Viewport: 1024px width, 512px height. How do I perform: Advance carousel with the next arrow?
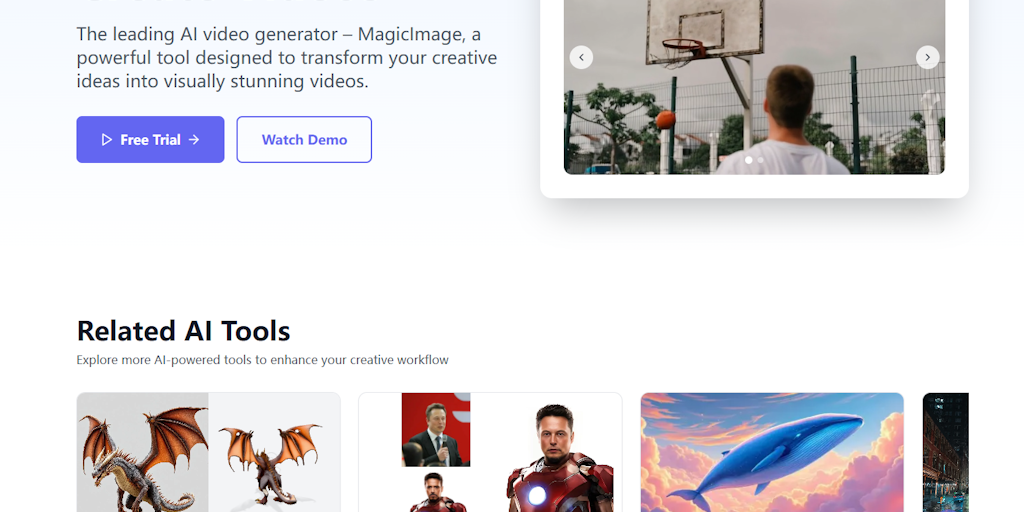[927, 57]
